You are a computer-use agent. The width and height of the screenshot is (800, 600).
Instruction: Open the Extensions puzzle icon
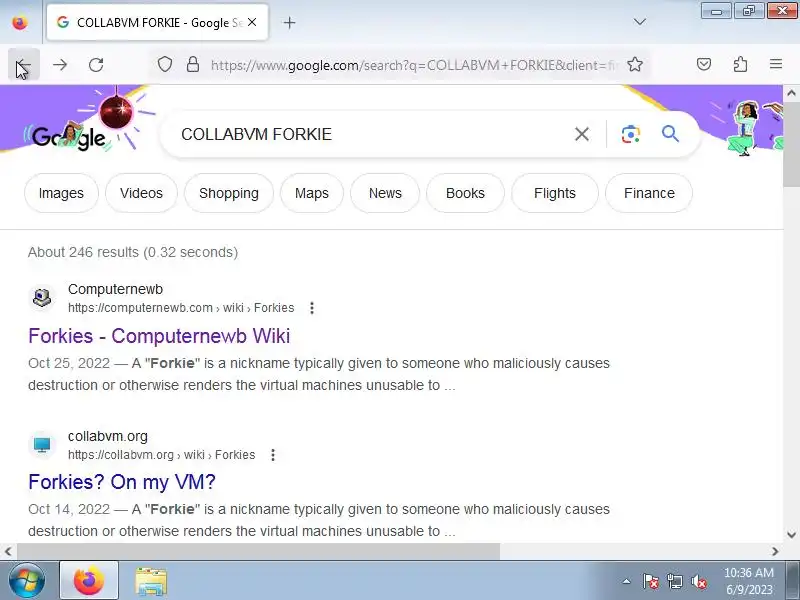[740, 64]
